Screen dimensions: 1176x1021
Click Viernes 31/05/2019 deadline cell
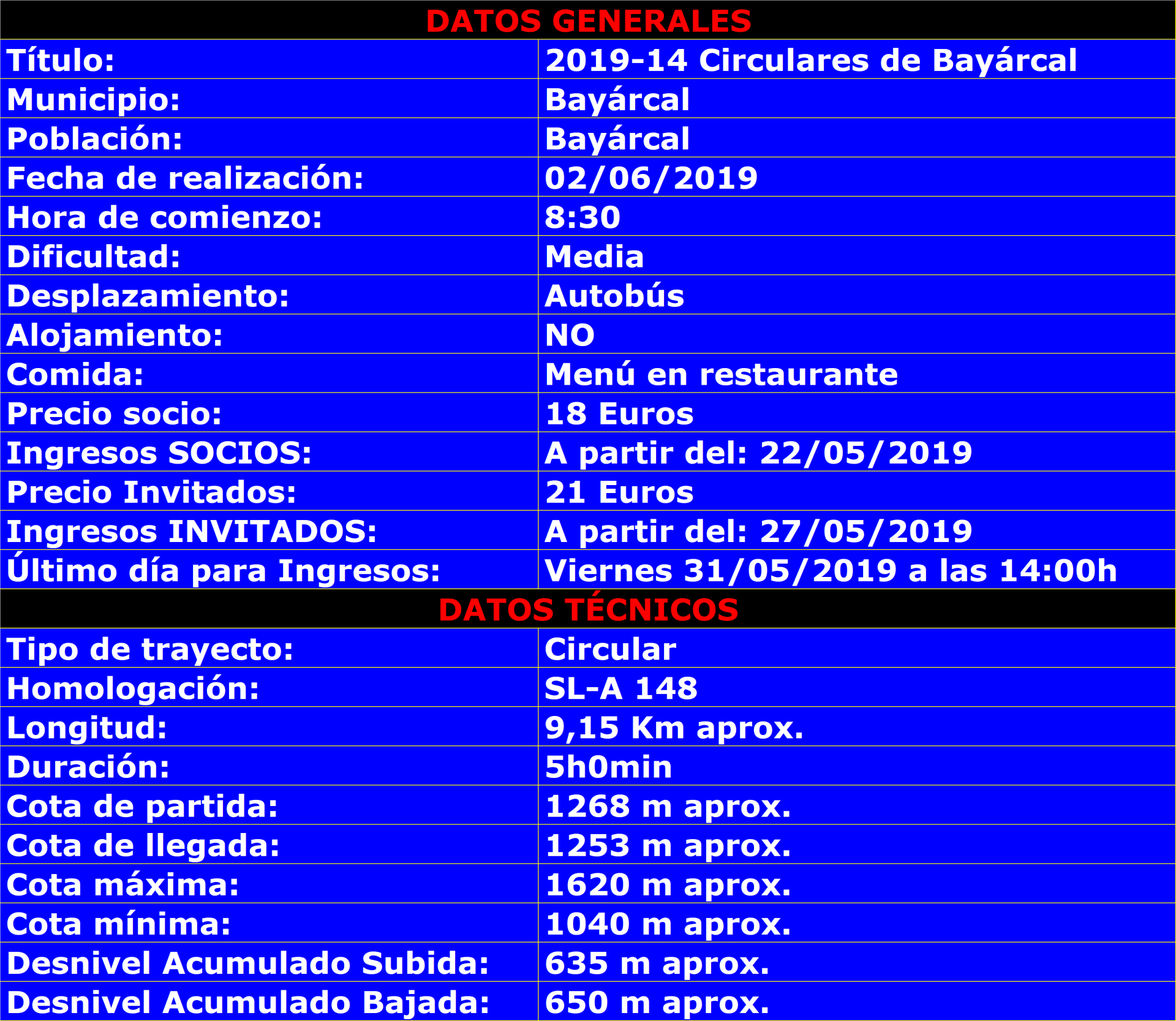click(x=830, y=570)
